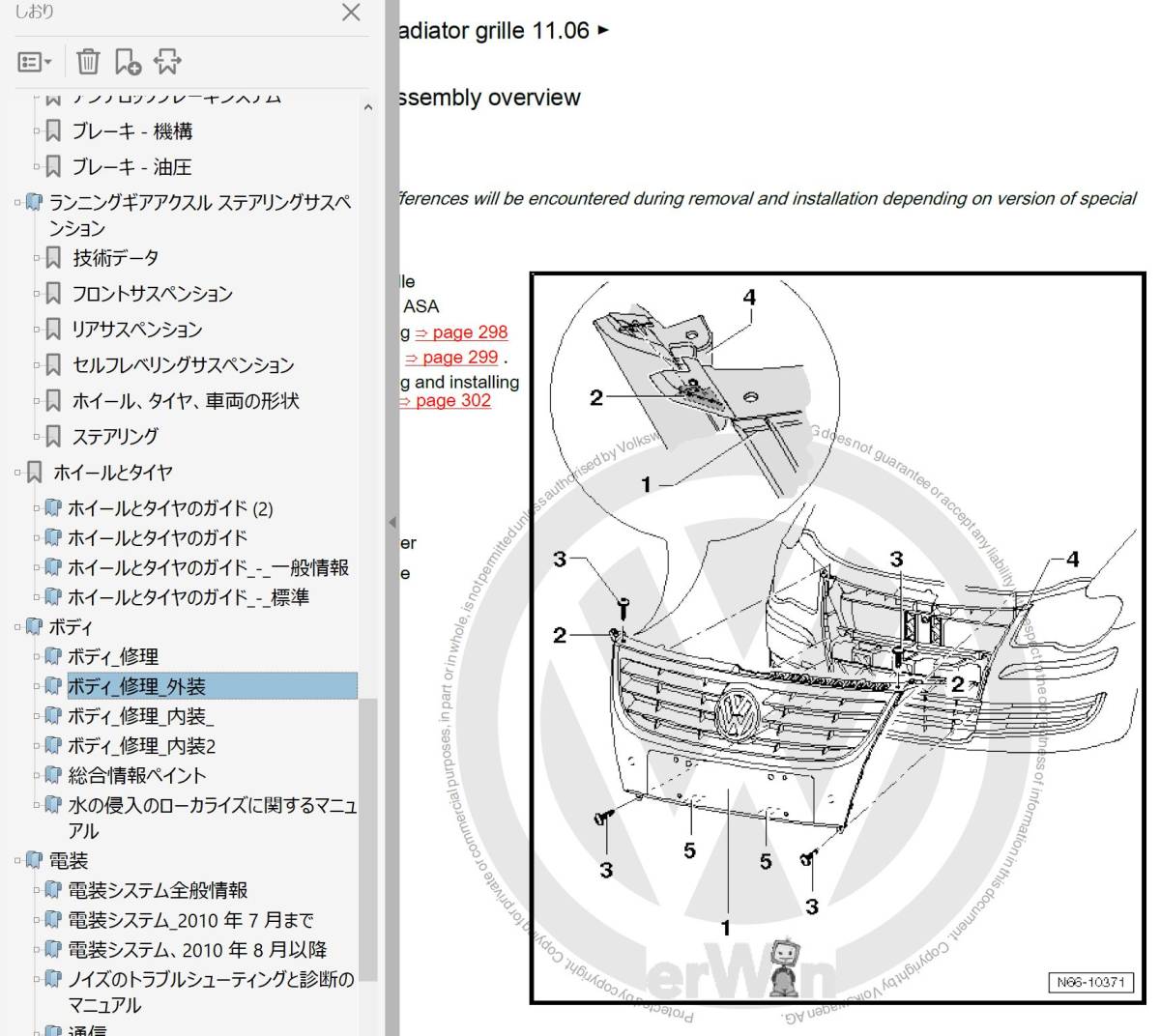The width and height of the screenshot is (1160, 1036).
Task: Collapse the 電装 group
Action: click(x=17, y=860)
